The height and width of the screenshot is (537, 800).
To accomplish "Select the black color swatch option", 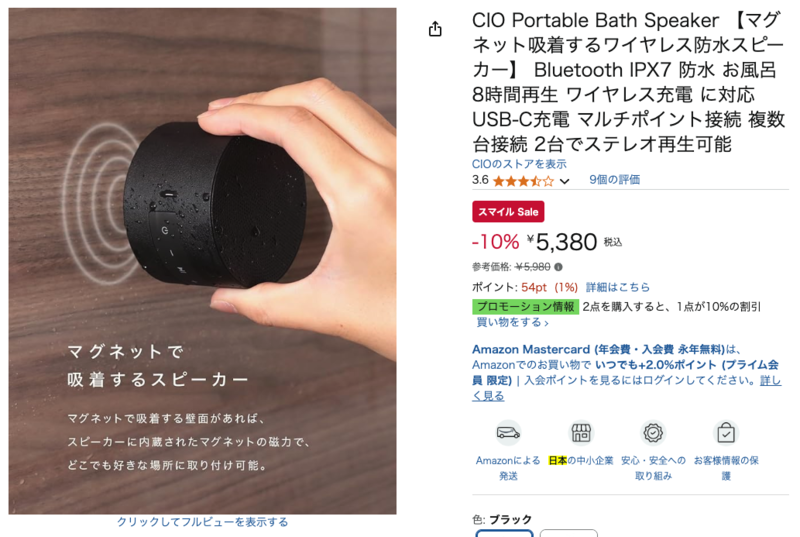I will pyautogui.click(x=505, y=533).
